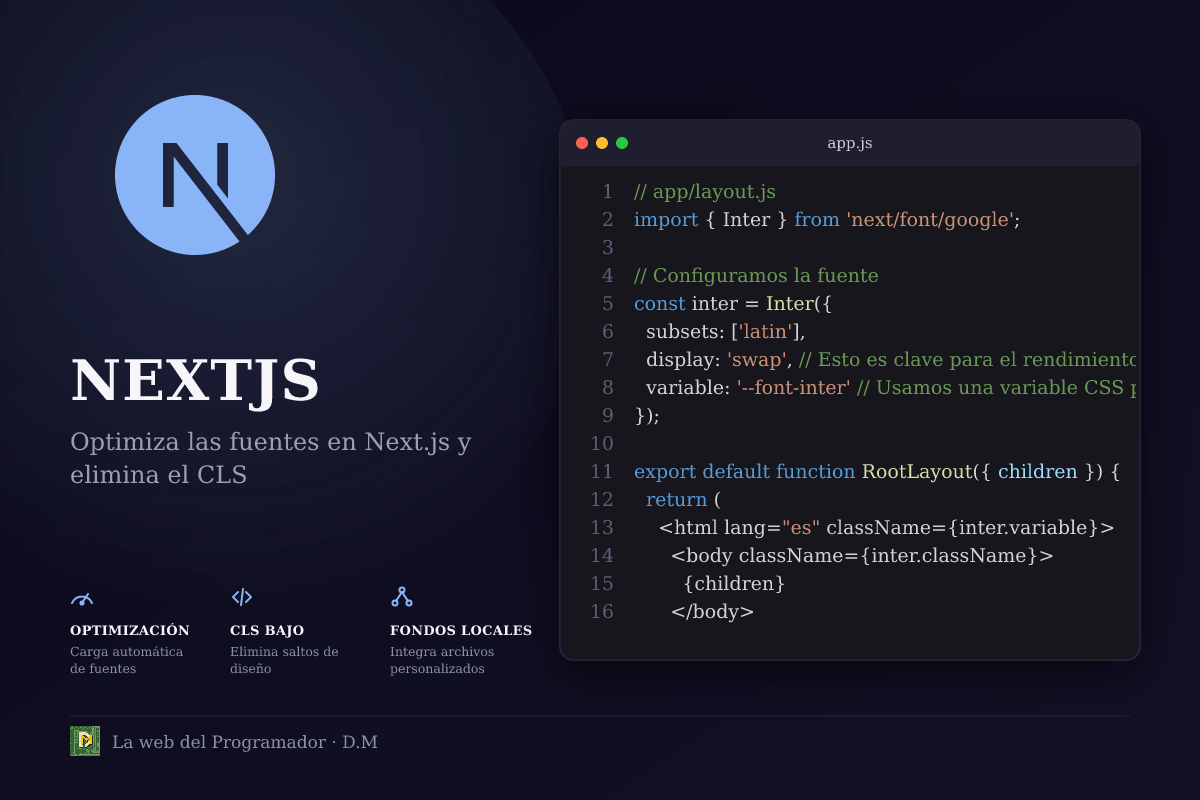Click the yellow minimize dot in the app.js window
This screenshot has width=1200, height=800.
pyautogui.click(x=602, y=143)
